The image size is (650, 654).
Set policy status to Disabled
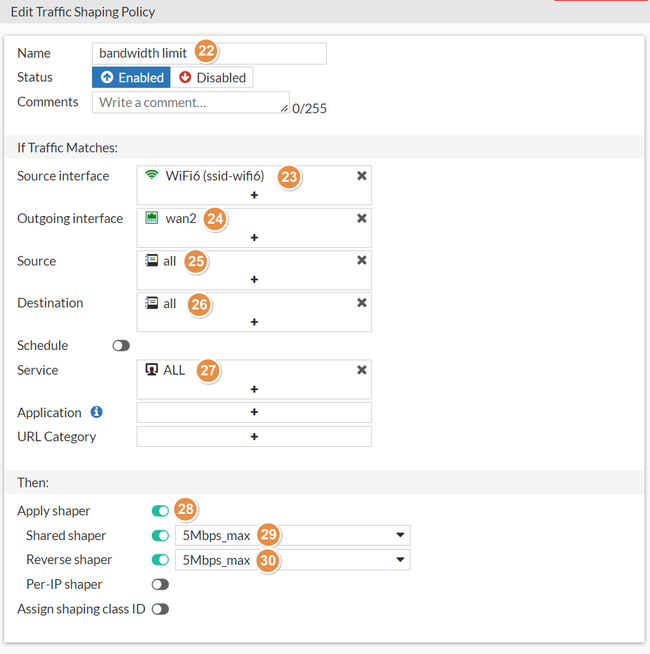(211, 78)
